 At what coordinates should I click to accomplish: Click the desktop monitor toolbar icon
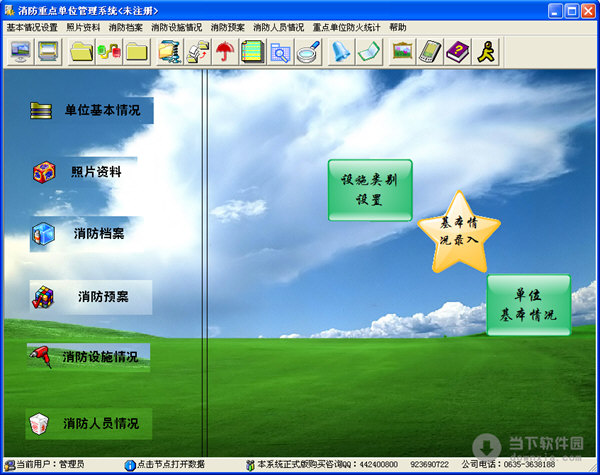click(x=21, y=51)
